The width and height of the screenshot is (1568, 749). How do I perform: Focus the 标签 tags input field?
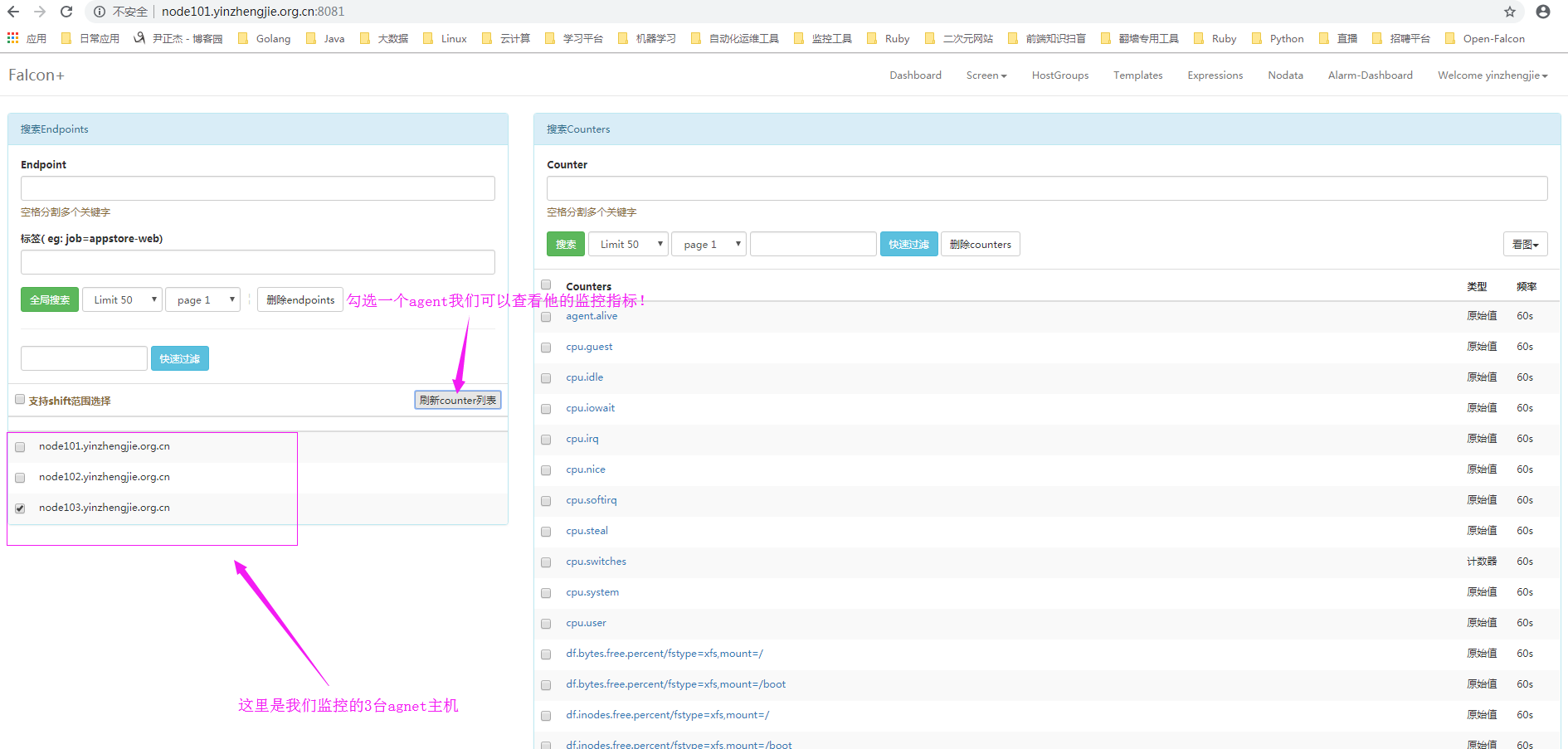point(258,262)
